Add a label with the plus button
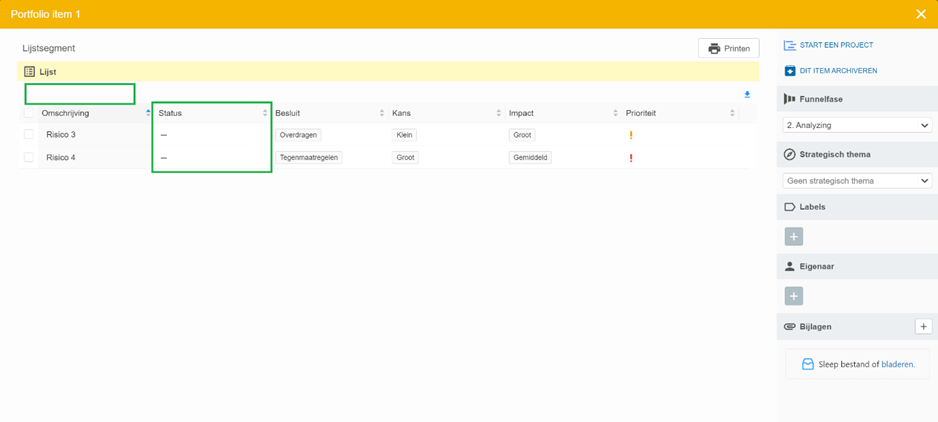 [x=794, y=236]
